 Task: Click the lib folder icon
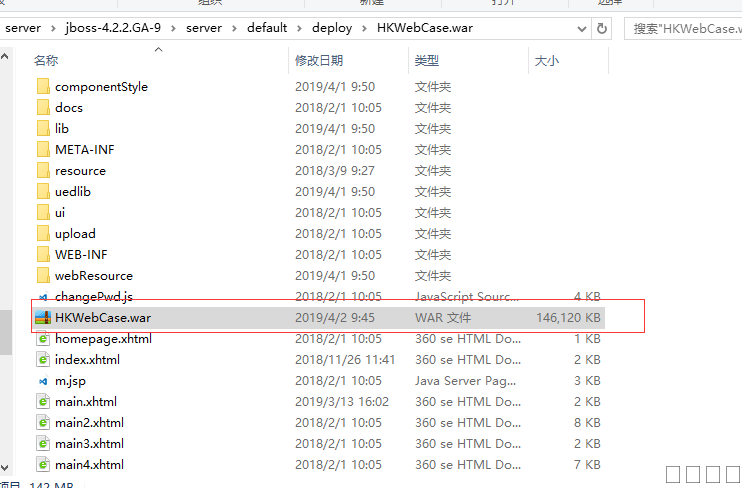coord(43,128)
